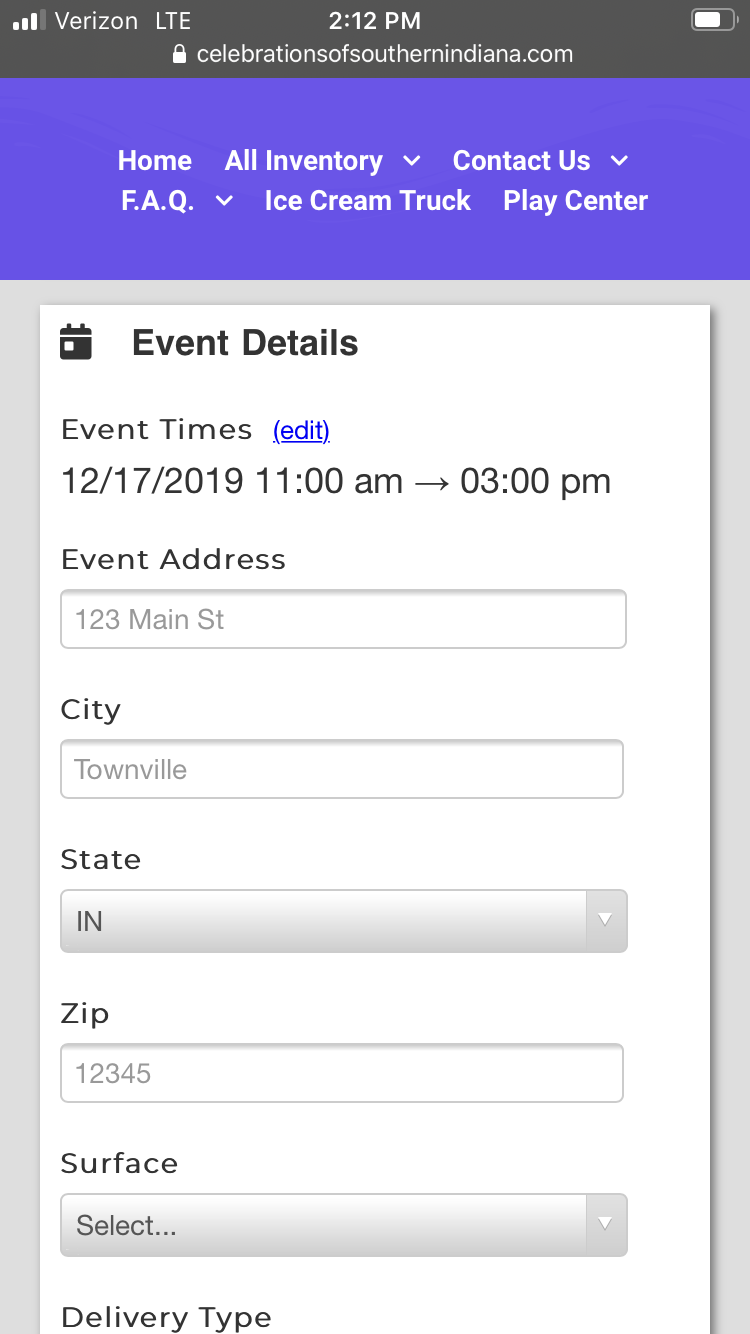Open the Play Center page

pos(575,201)
